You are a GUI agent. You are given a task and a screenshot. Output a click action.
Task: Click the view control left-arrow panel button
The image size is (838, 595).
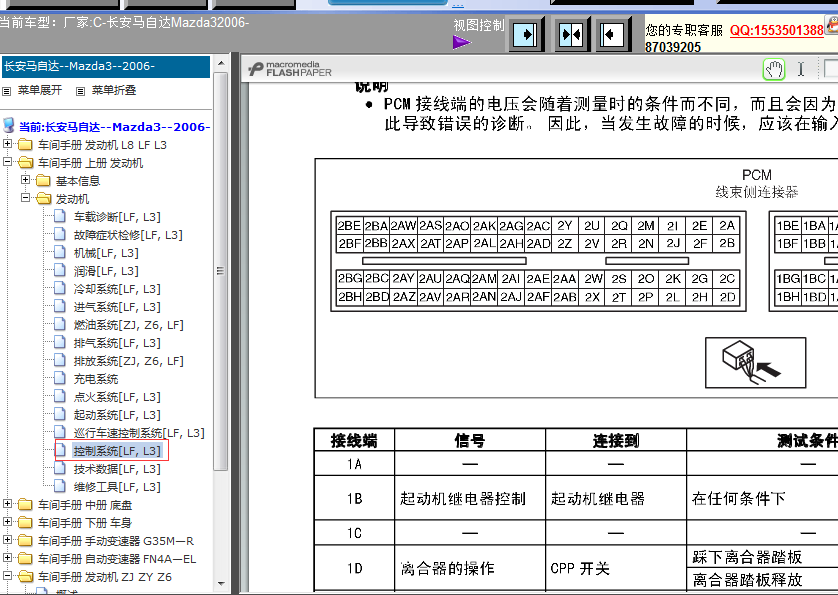click(x=612, y=35)
